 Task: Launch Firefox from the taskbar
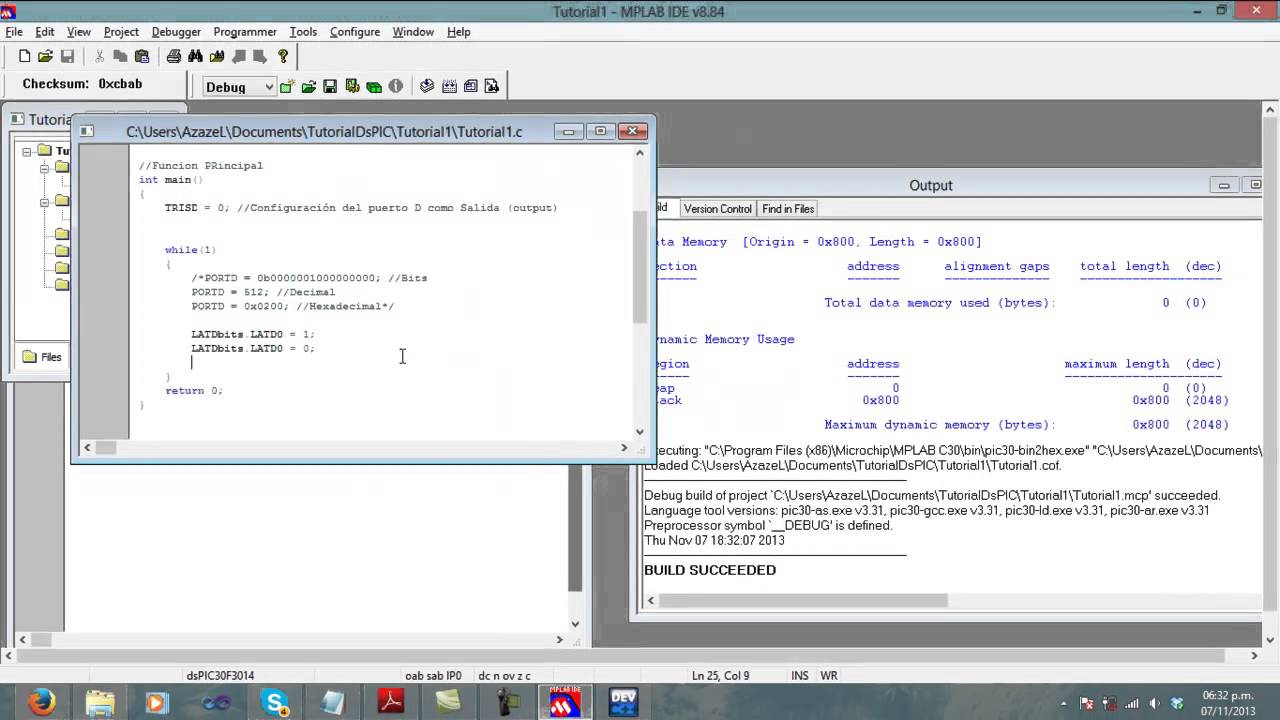coord(42,702)
